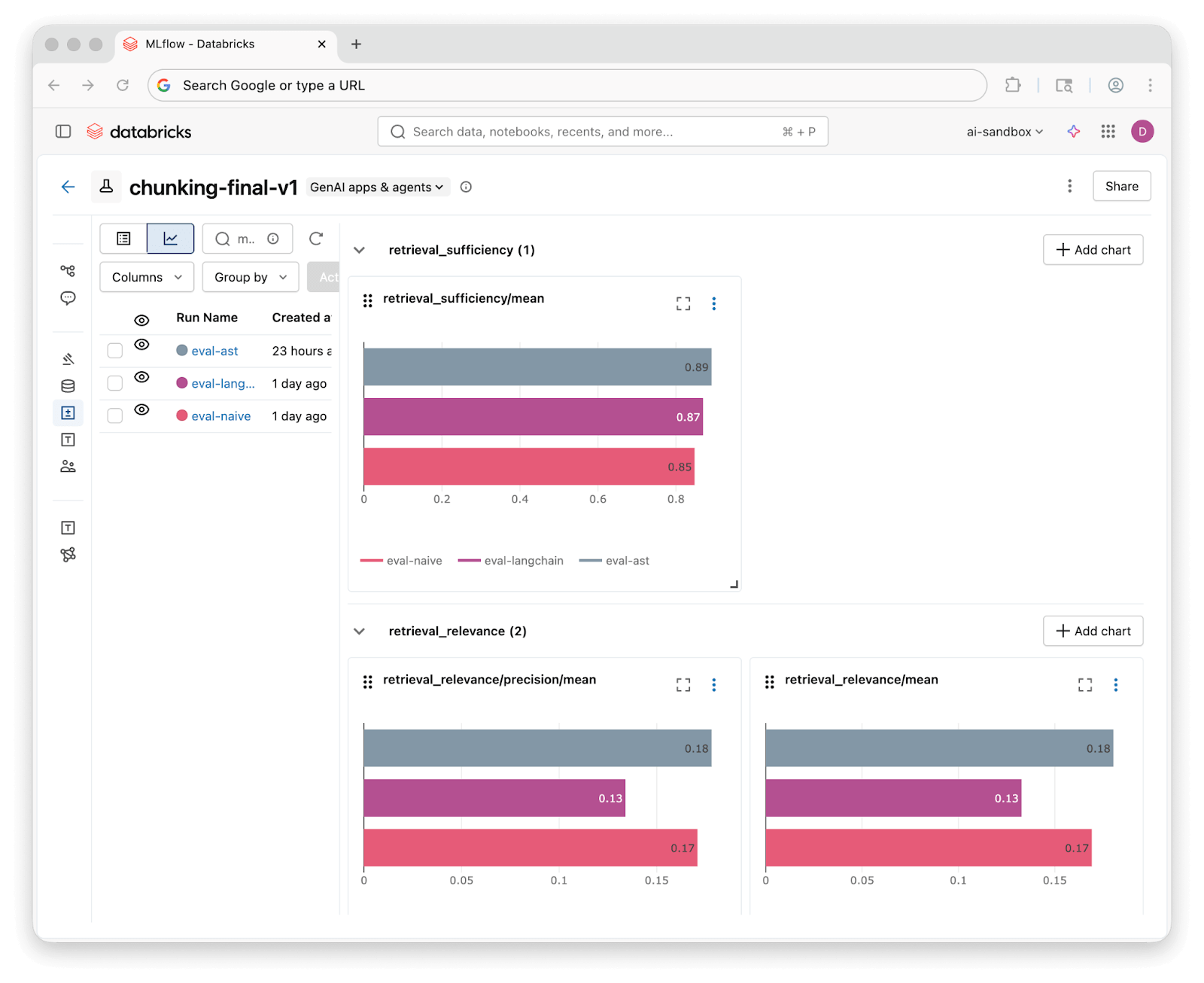Check the eval-ast run checkbox
Viewport: 1204px width, 983px height.
[x=115, y=351]
